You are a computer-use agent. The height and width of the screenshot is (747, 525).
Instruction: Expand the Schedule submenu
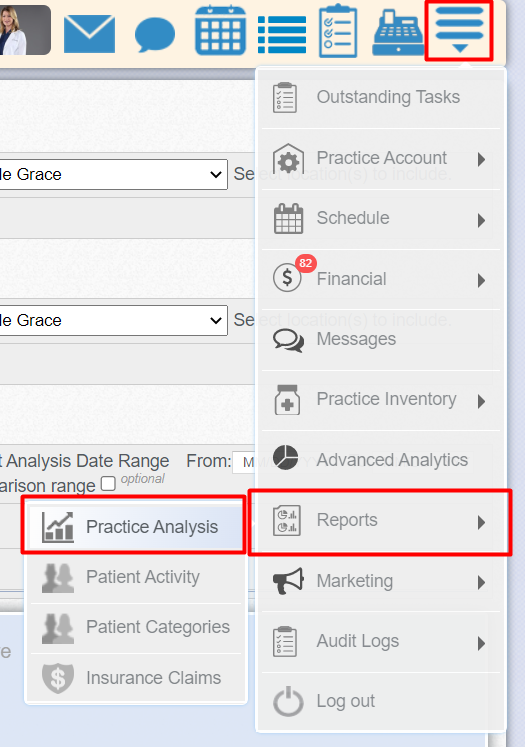tap(381, 219)
